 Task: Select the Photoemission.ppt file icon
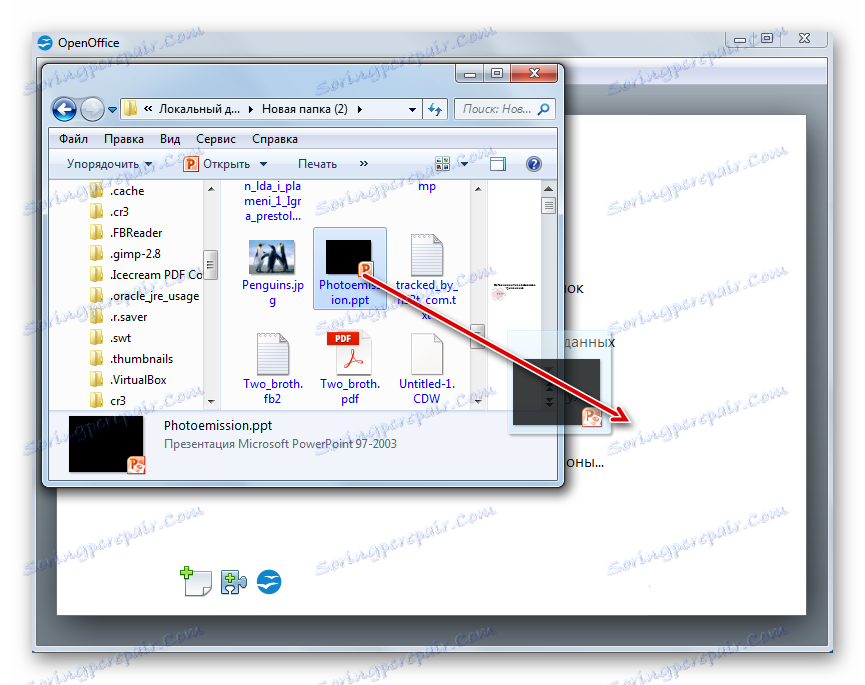(x=349, y=258)
